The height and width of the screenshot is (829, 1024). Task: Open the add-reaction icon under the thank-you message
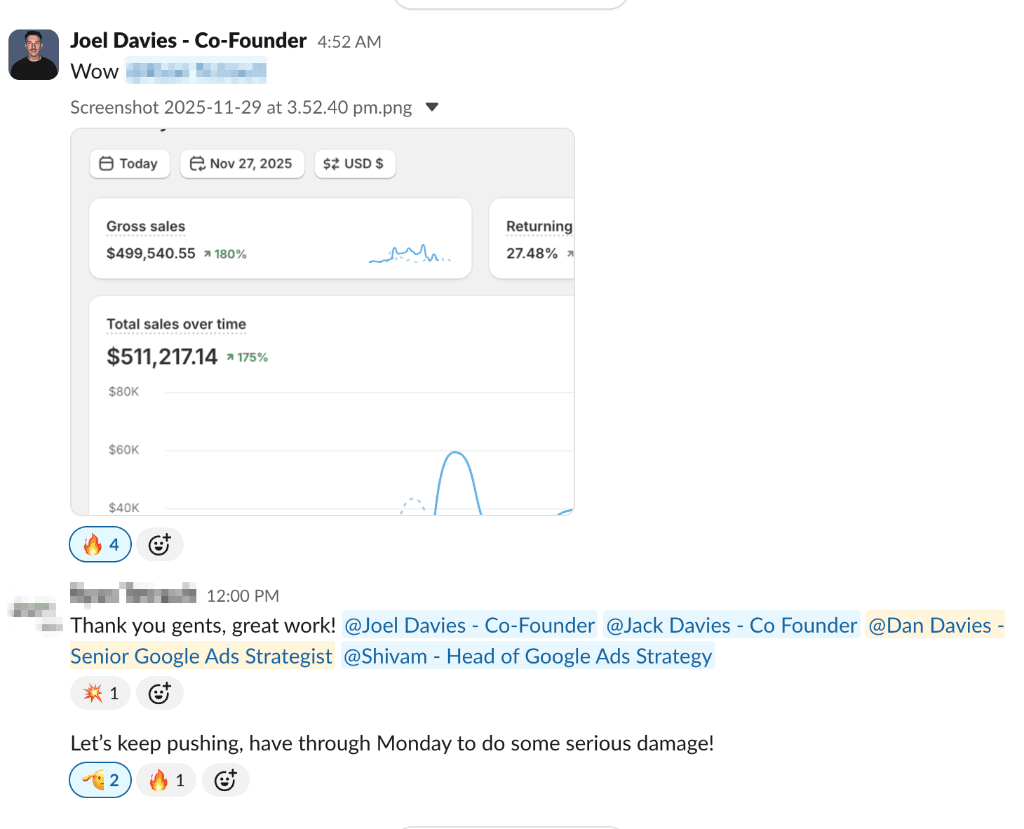pyautogui.click(x=160, y=692)
